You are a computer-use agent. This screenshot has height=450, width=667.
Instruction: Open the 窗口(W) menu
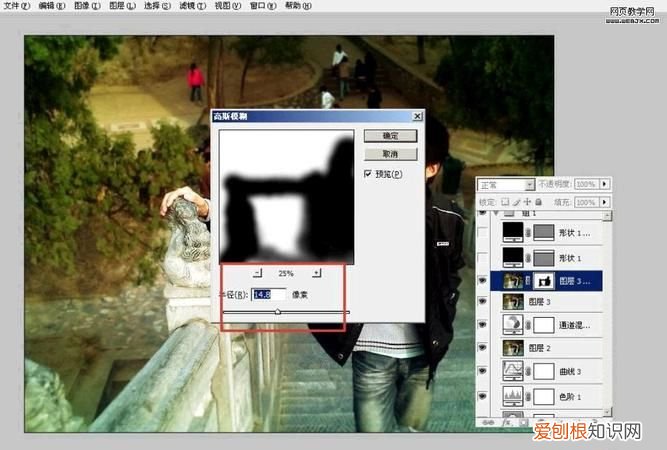click(263, 6)
